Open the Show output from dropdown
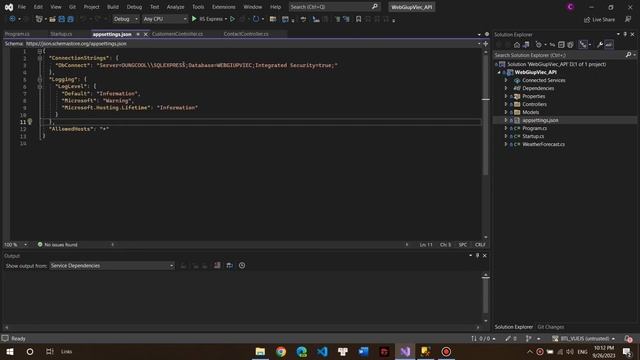The width and height of the screenshot is (640, 360). [112, 266]
